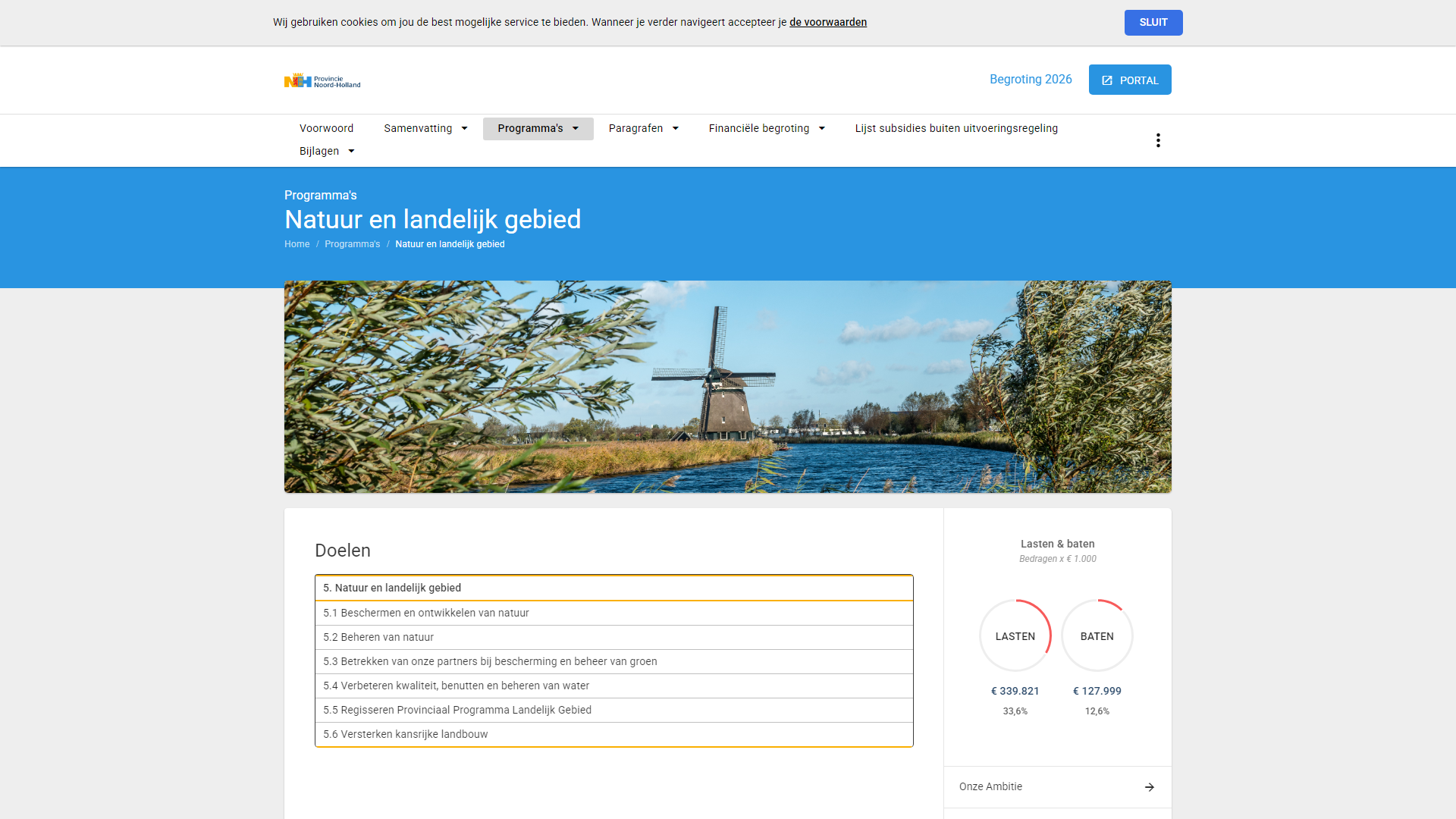Click the Home breadcrumb link
The image size is (1456, 819).
297,244
